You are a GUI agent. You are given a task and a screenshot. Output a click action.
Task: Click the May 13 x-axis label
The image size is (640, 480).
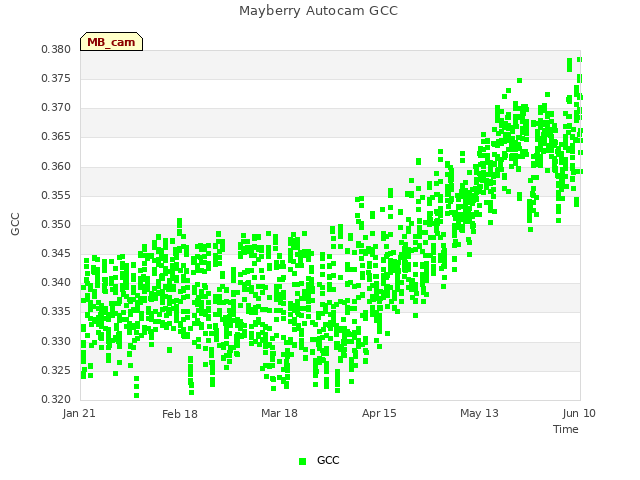[479, 413]
